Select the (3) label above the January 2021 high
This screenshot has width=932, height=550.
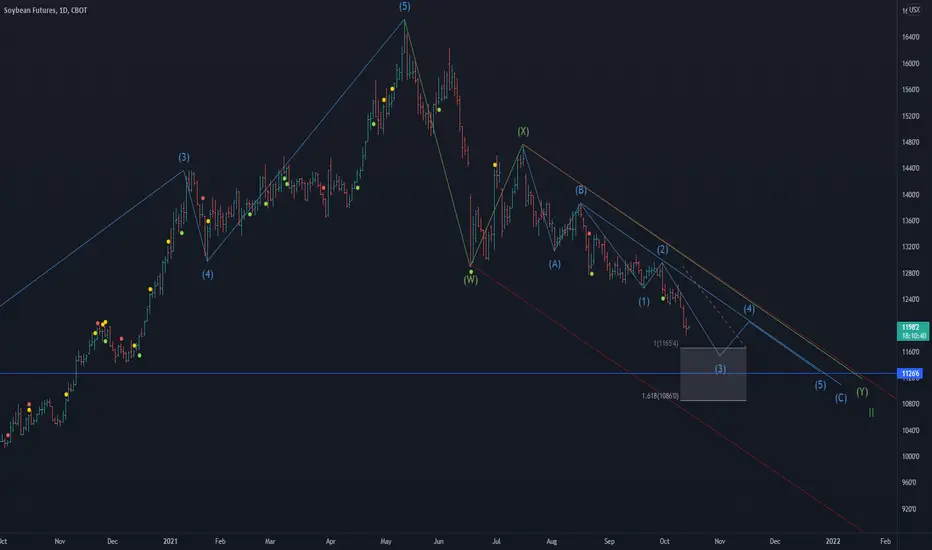click(x=184, y=158)
